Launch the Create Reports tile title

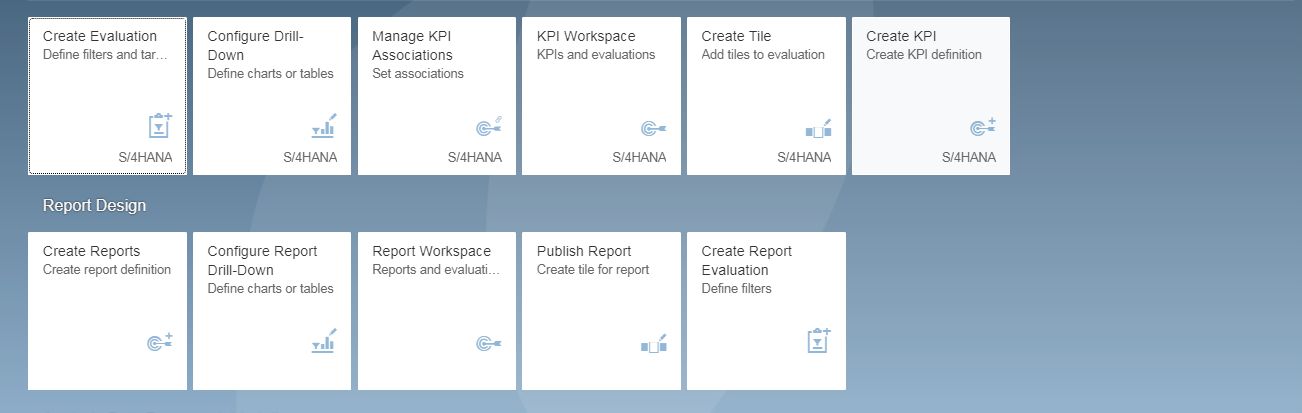92,251
